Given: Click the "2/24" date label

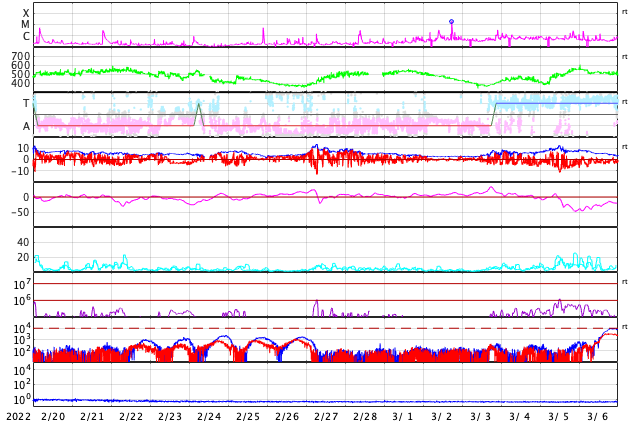Looking at the screenshot, I should click(209, 417).
